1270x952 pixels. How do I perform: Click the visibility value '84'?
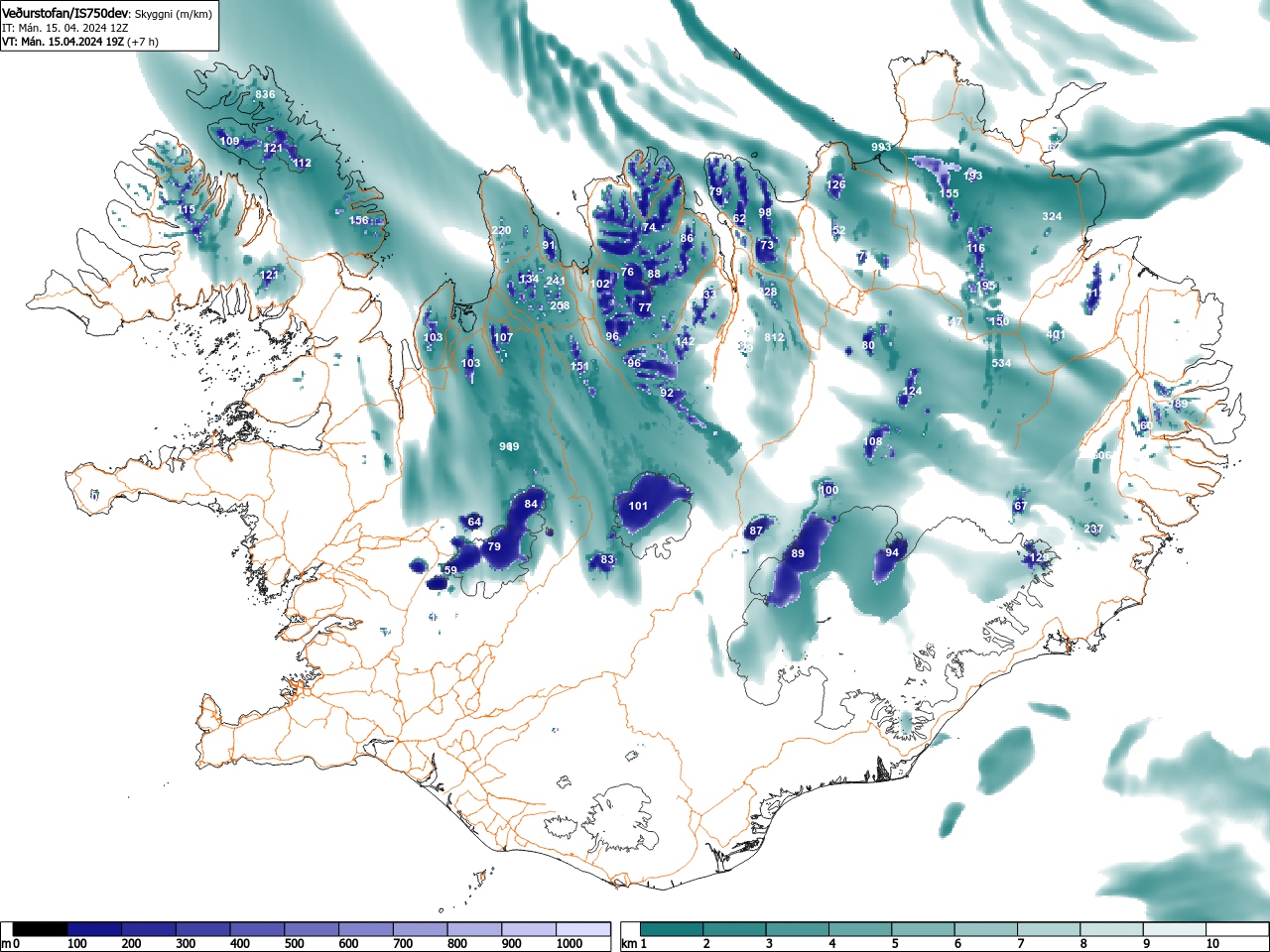tap(531, 505)
